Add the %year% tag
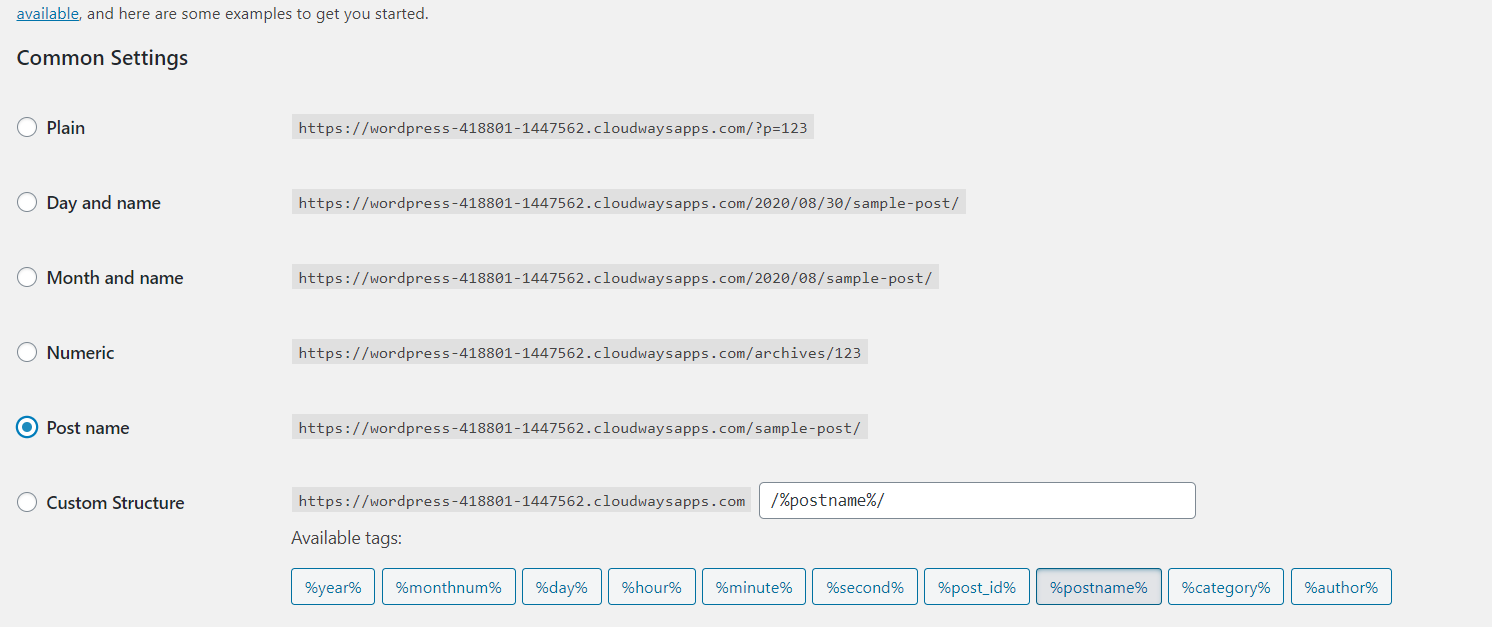Screen dimensions: 1492x627 pos(333,587)
